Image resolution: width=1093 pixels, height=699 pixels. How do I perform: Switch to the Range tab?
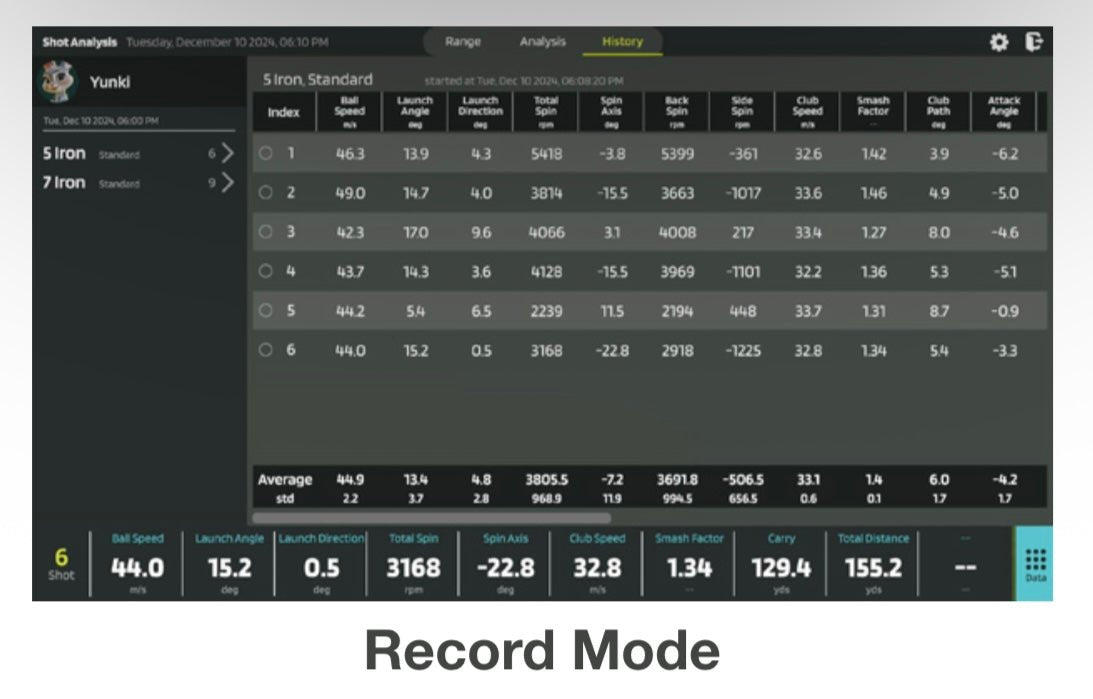coord(461,43)
